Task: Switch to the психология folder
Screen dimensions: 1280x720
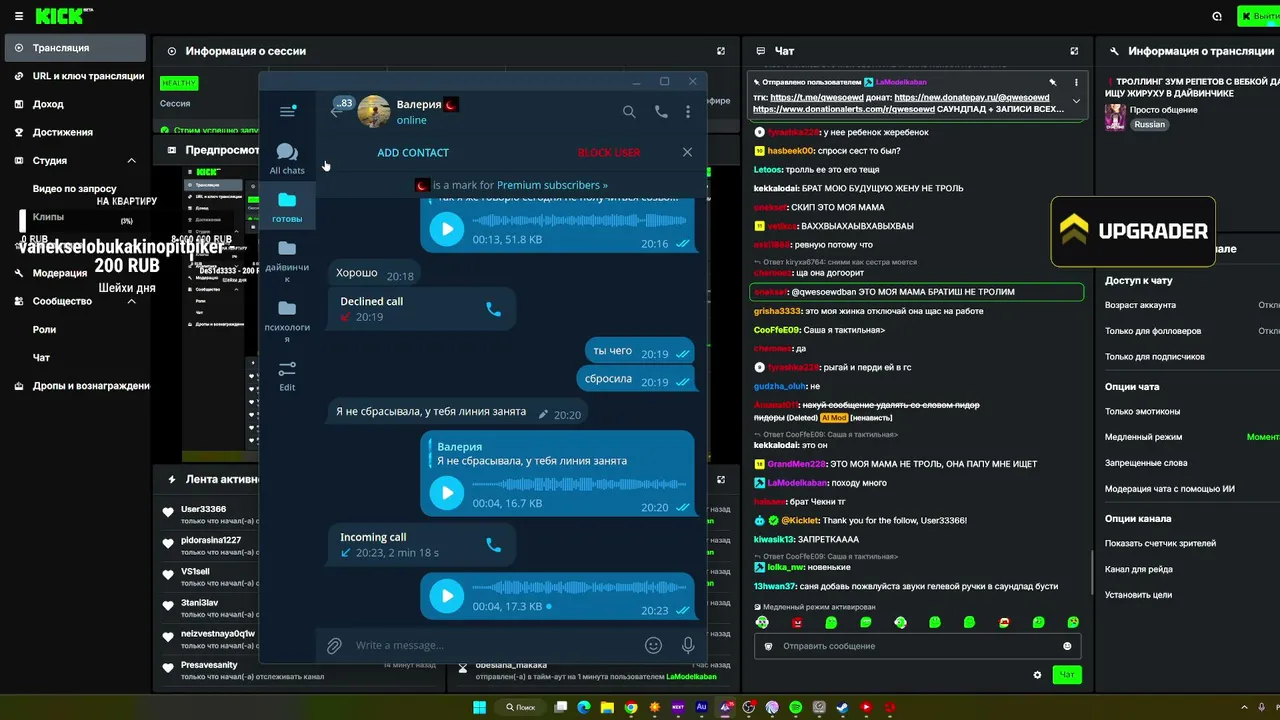Action: coord(287,320)
